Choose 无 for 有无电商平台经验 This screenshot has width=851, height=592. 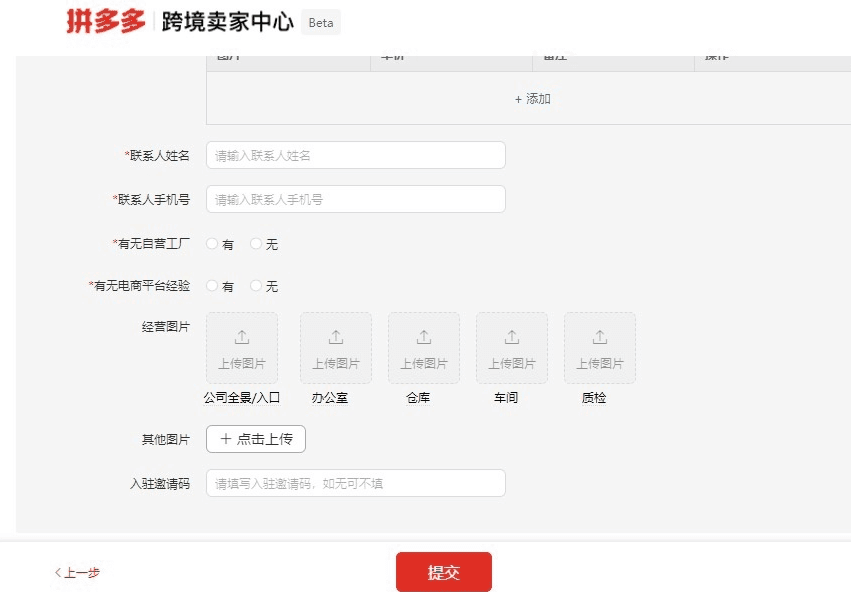click(x=256, y=286)
